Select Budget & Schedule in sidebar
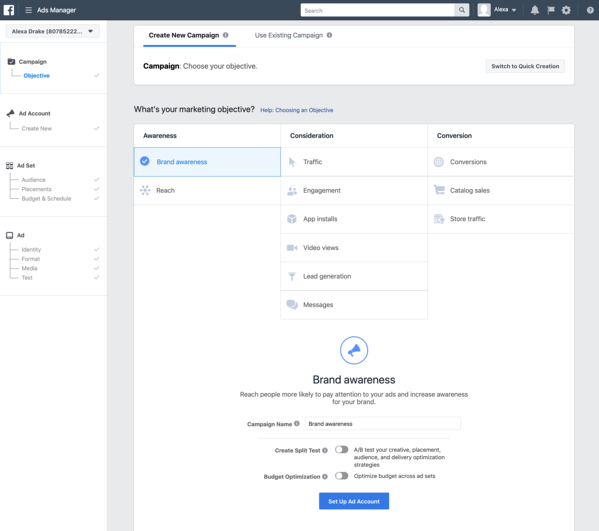599x531 pixels. click(x=46, y=199)
